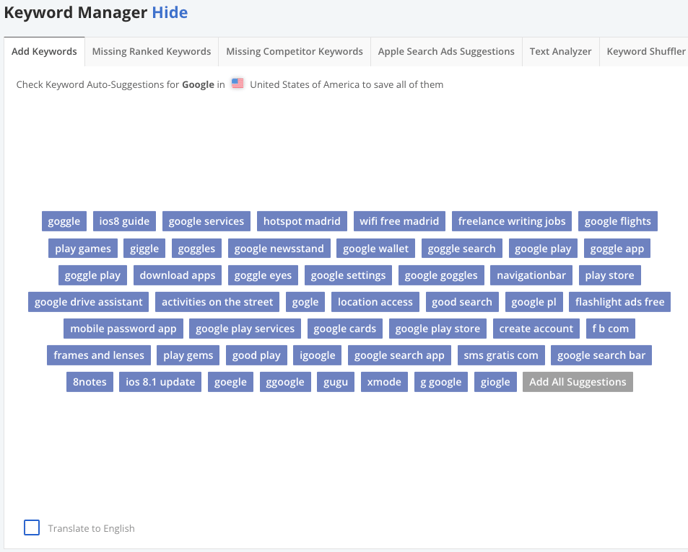Click Add All Suggestions button
Screen dimensions: 688x552
(x=577, y=382)
